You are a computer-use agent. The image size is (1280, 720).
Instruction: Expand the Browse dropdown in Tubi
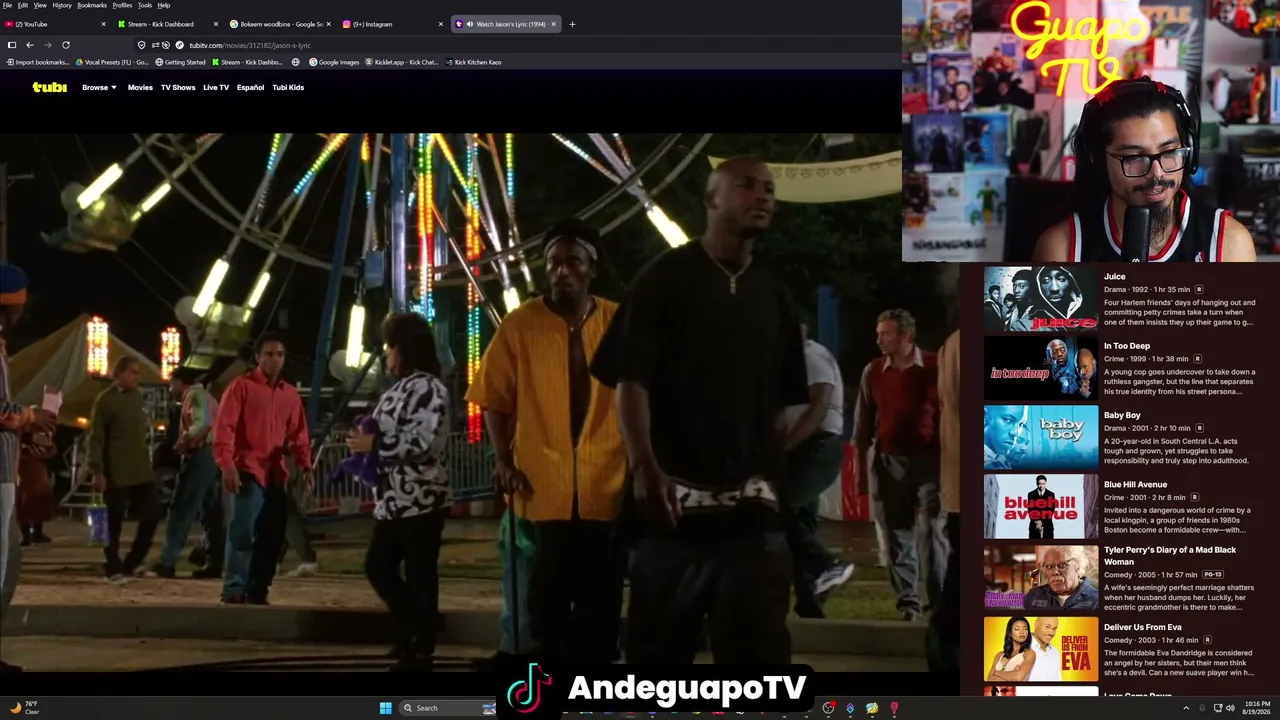(x=99, y=87)
